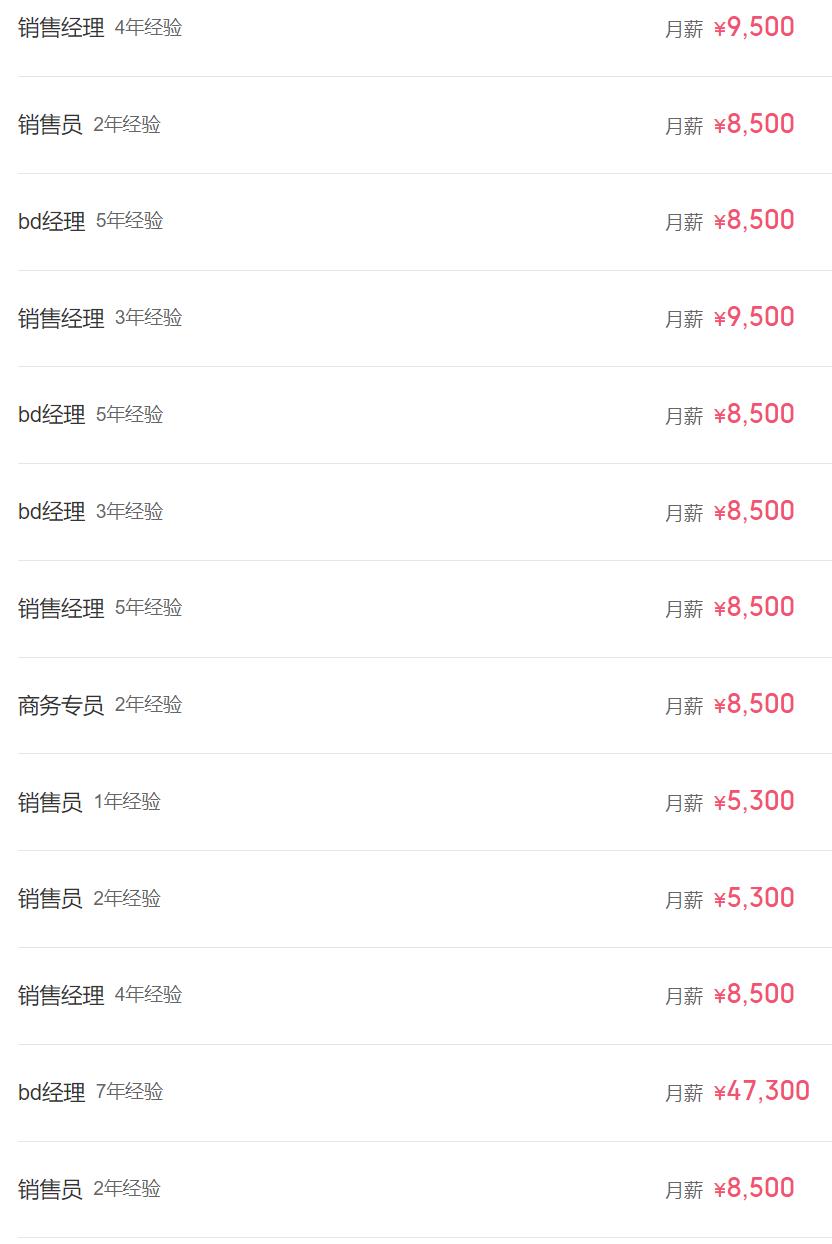Select the 销售经理 5年经验 entry title
The image size is (832, 1244).
[61, 608]
